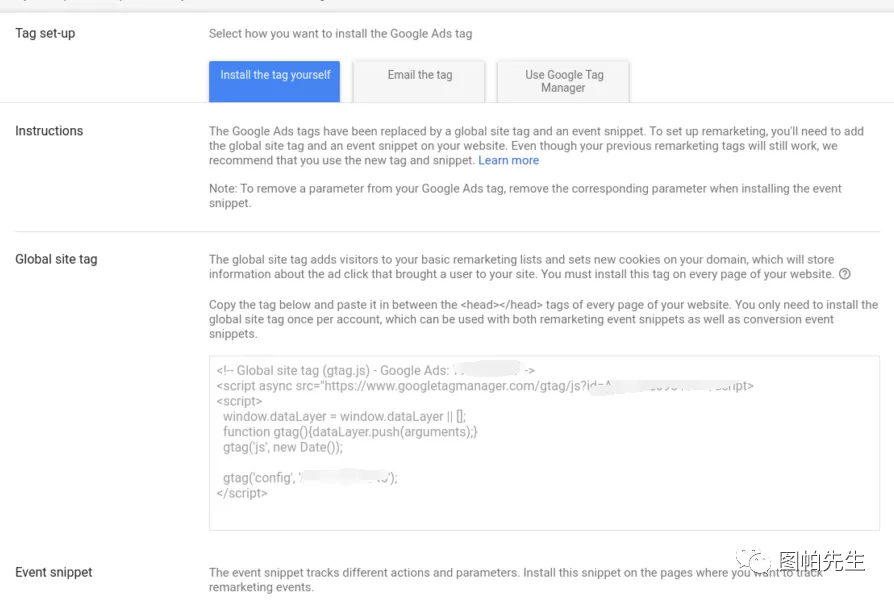894x600 pixels.
Task: Click the Global site tag section label
Action: pyautogui.click(x=56, y=259)
